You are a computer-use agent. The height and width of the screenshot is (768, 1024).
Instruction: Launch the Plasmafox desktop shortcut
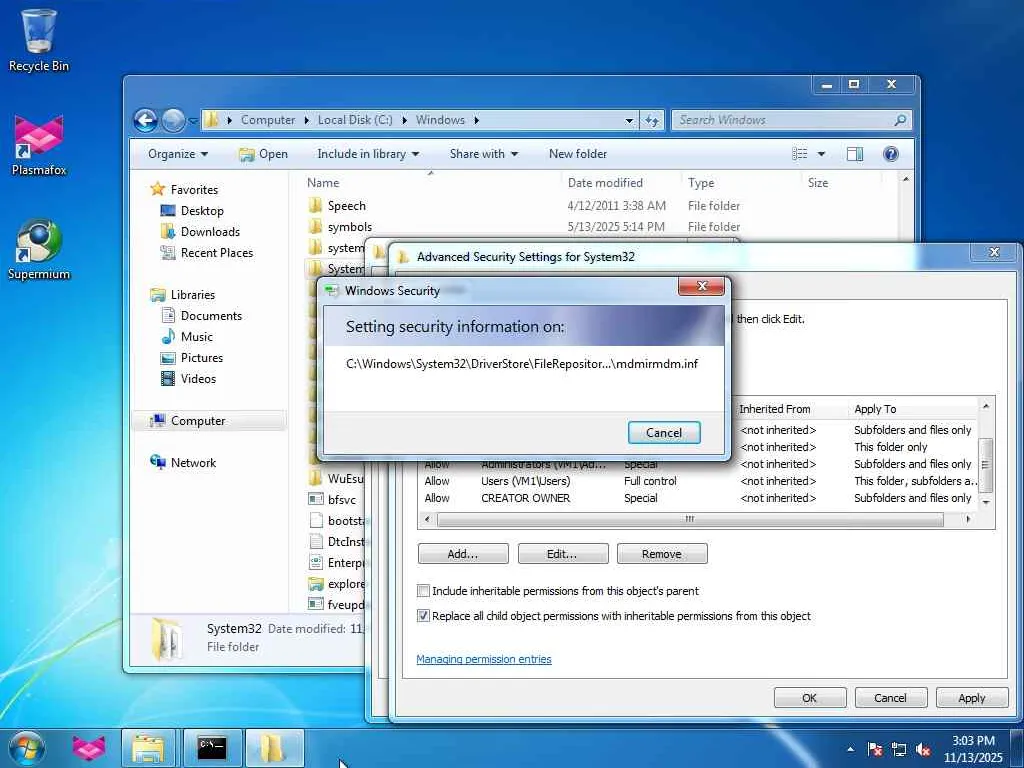tap(39, 145)
